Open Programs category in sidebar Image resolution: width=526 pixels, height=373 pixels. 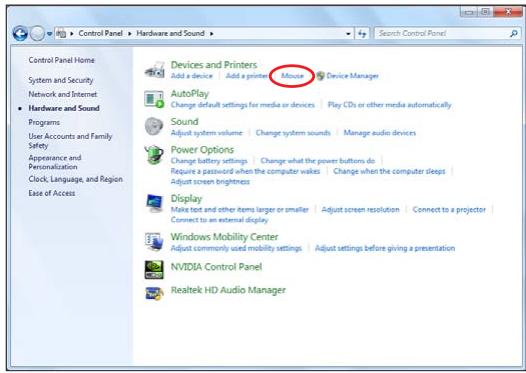[44, 122]
